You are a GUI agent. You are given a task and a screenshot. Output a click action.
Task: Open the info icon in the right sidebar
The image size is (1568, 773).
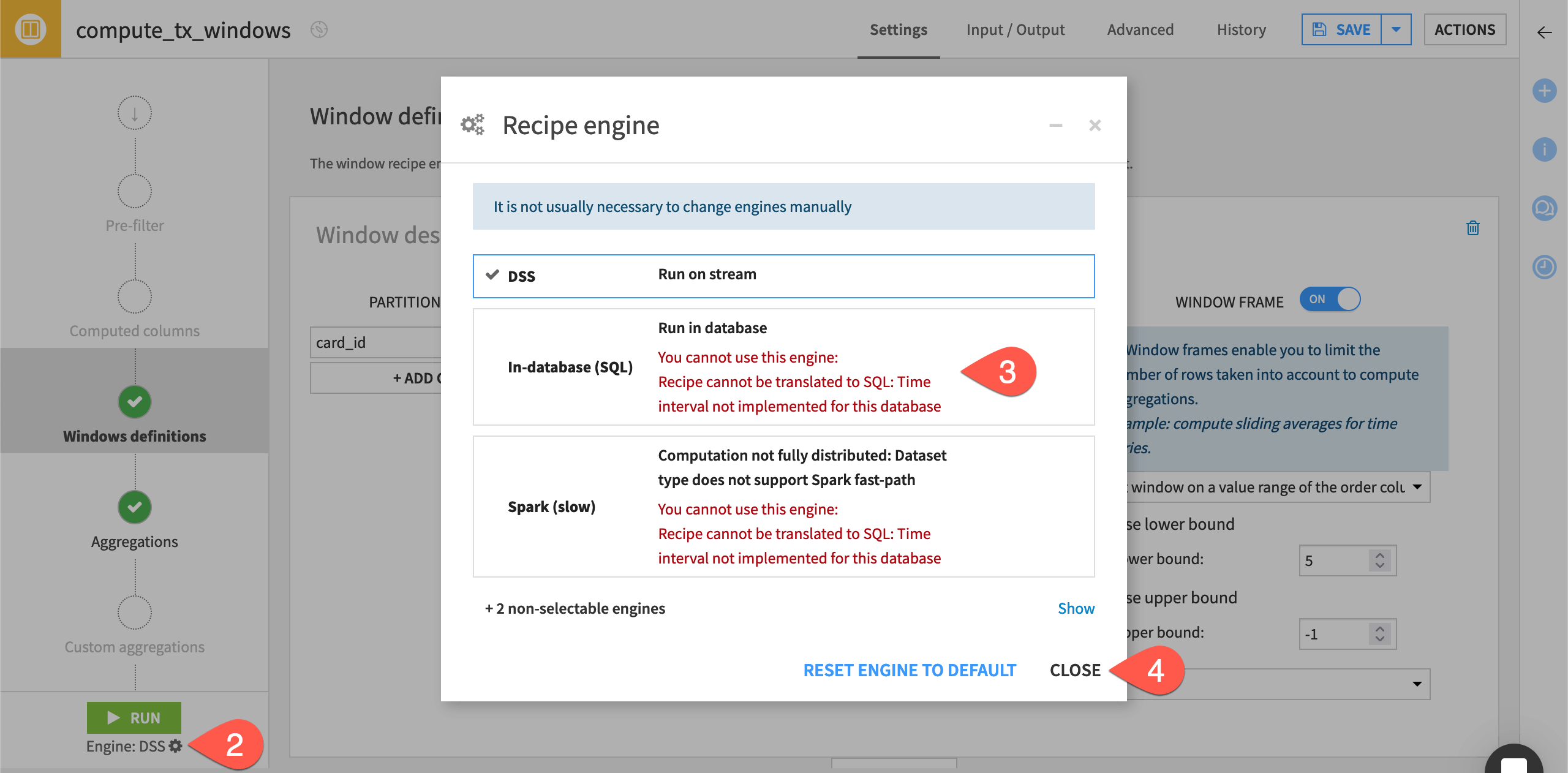tap(1544, 149)
